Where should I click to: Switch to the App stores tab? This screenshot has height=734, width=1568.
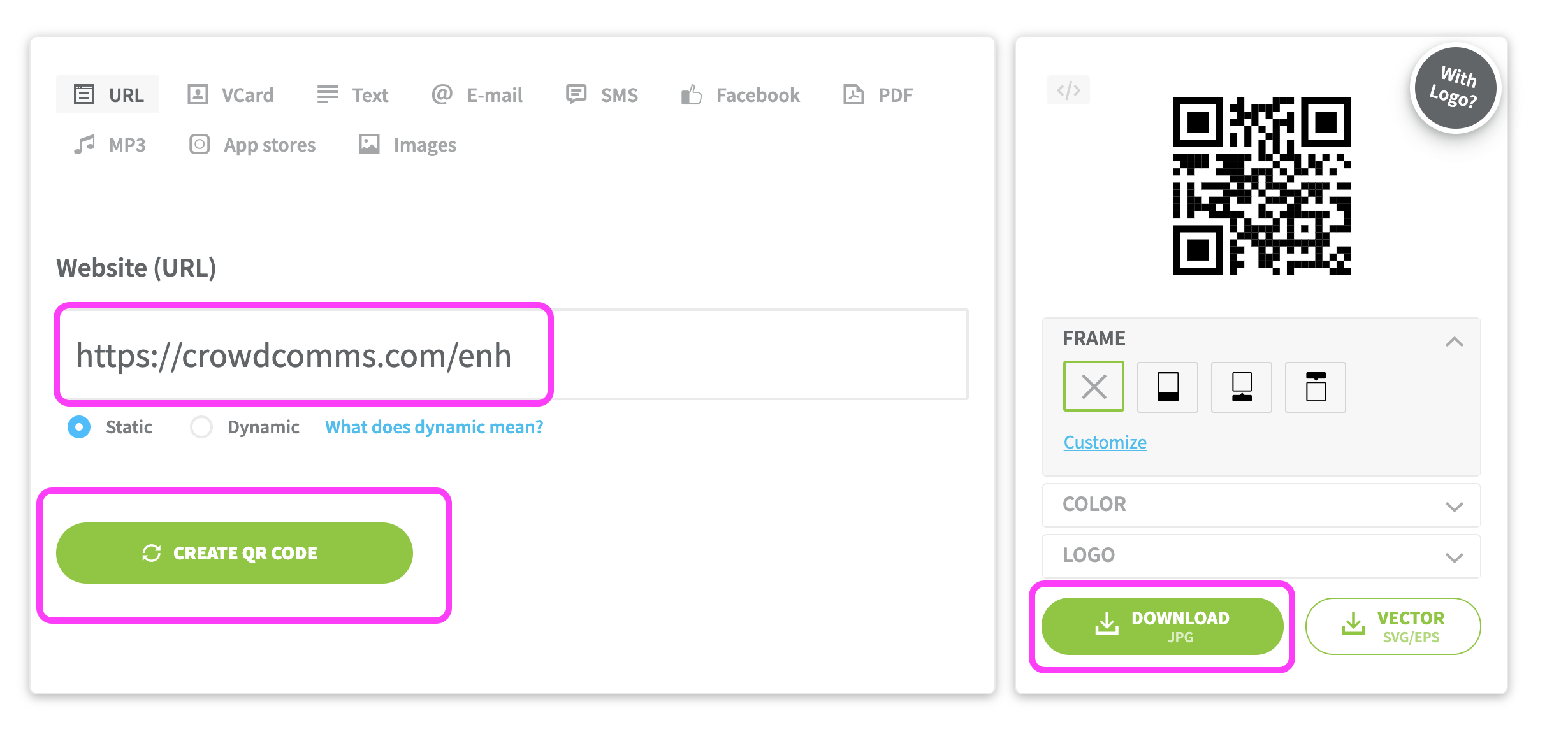click(252, 145)
